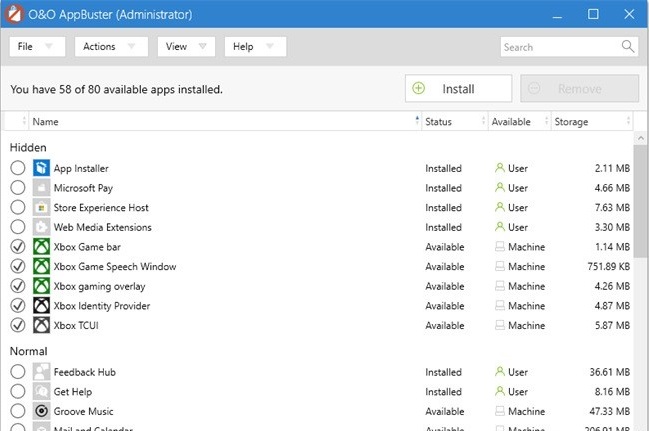Open the File dropdown menu
This screenshot has width=649, height=431.
pos(38,47)
